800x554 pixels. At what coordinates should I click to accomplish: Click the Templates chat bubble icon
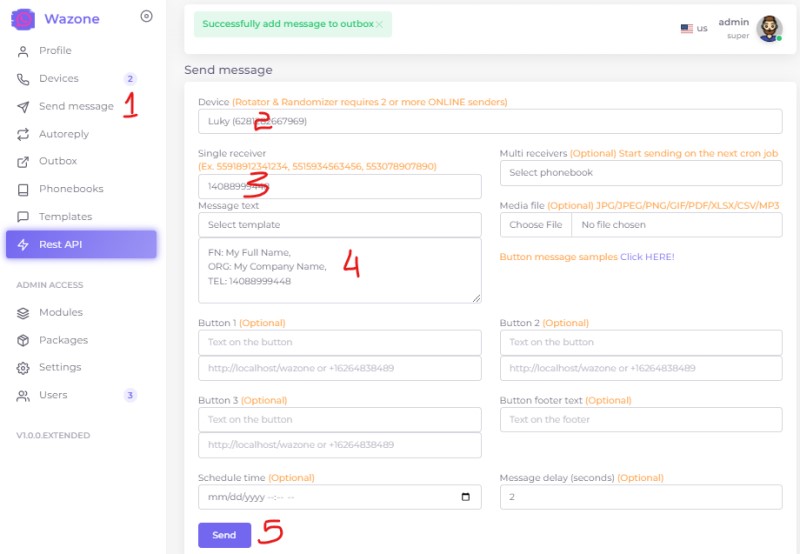[x=23, y=217]
